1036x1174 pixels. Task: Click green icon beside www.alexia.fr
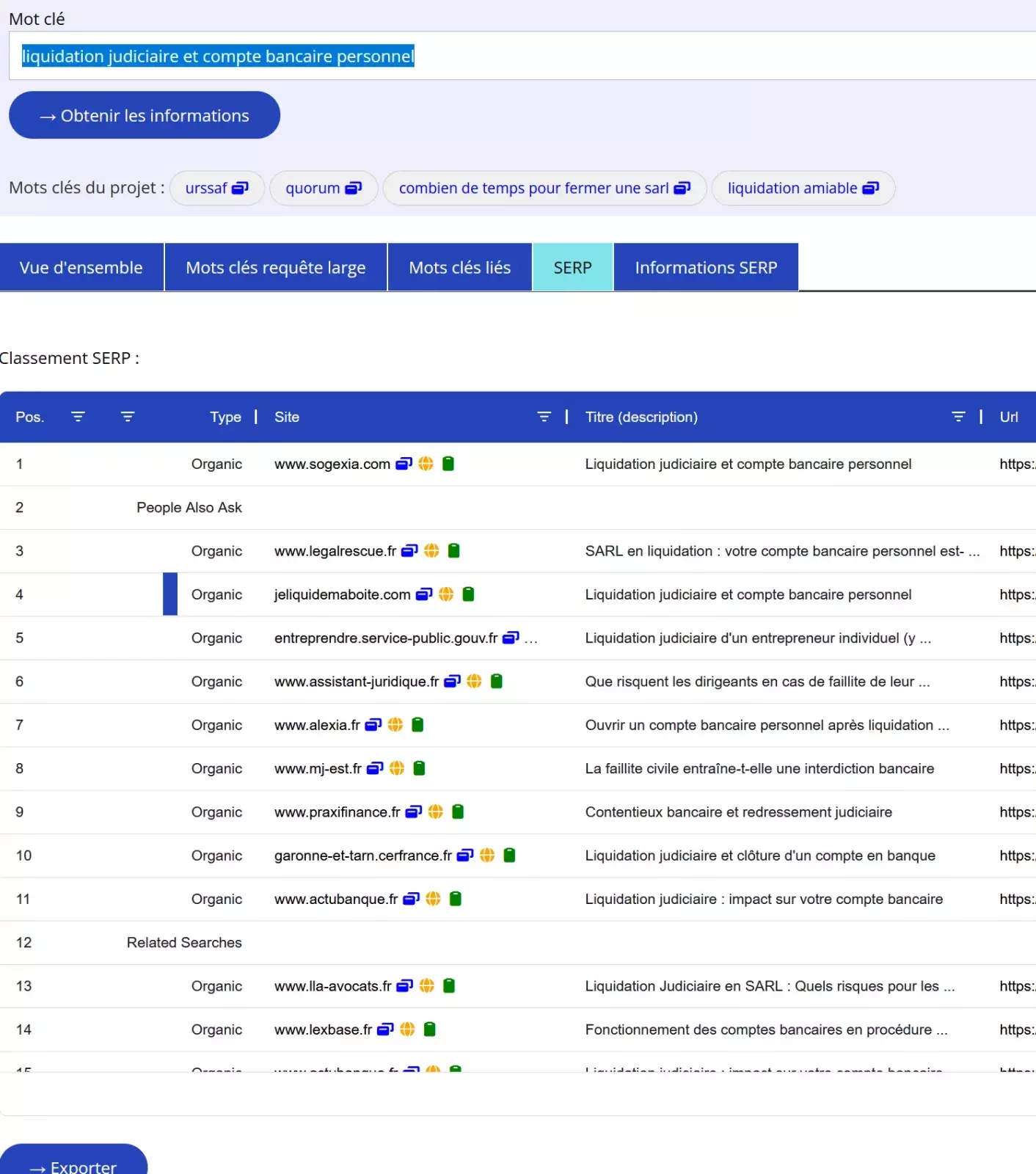[x=417, y=725]
